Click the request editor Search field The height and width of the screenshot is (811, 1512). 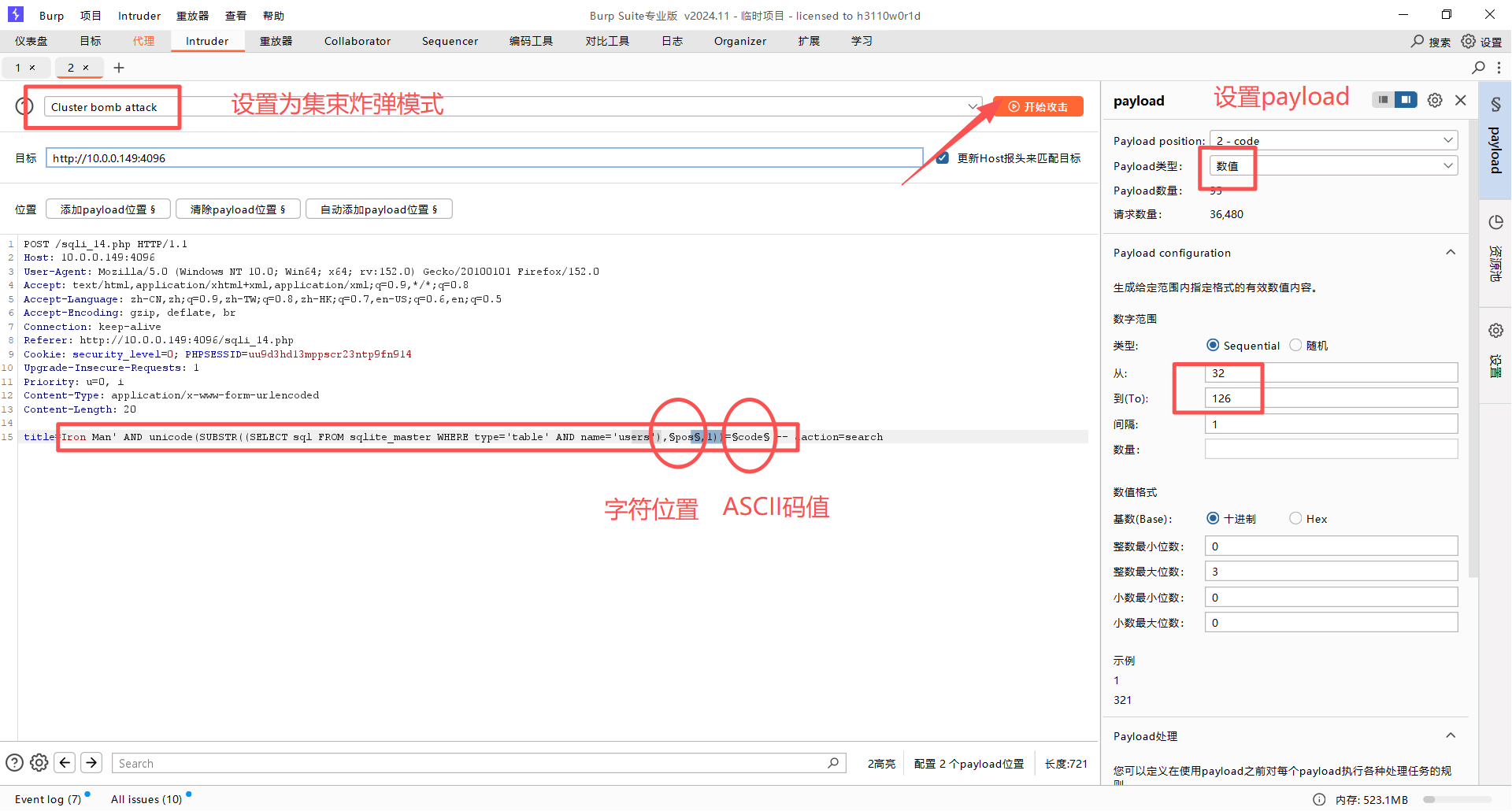click(479, 763)
